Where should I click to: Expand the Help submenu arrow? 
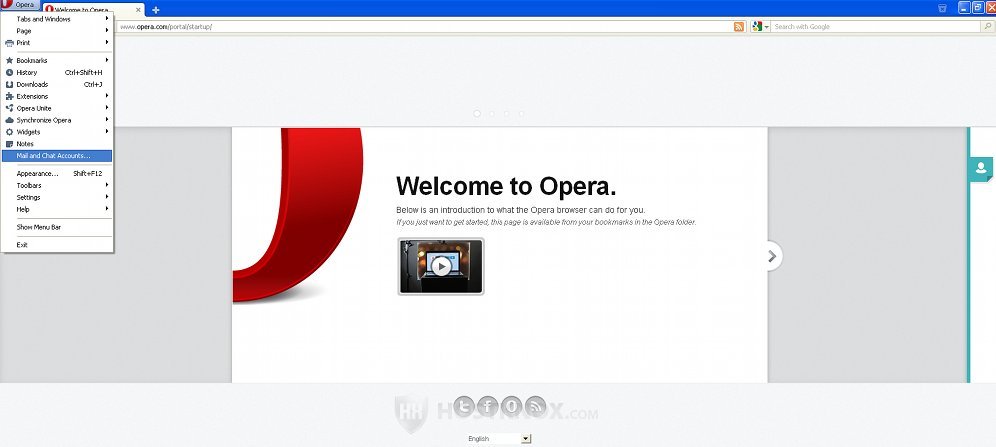[x=107, y=209]
